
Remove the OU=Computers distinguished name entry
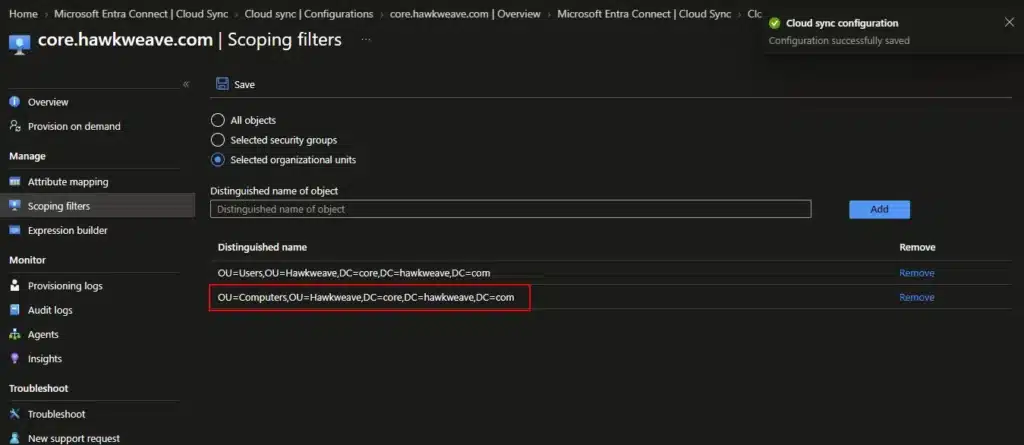[916, 297]
